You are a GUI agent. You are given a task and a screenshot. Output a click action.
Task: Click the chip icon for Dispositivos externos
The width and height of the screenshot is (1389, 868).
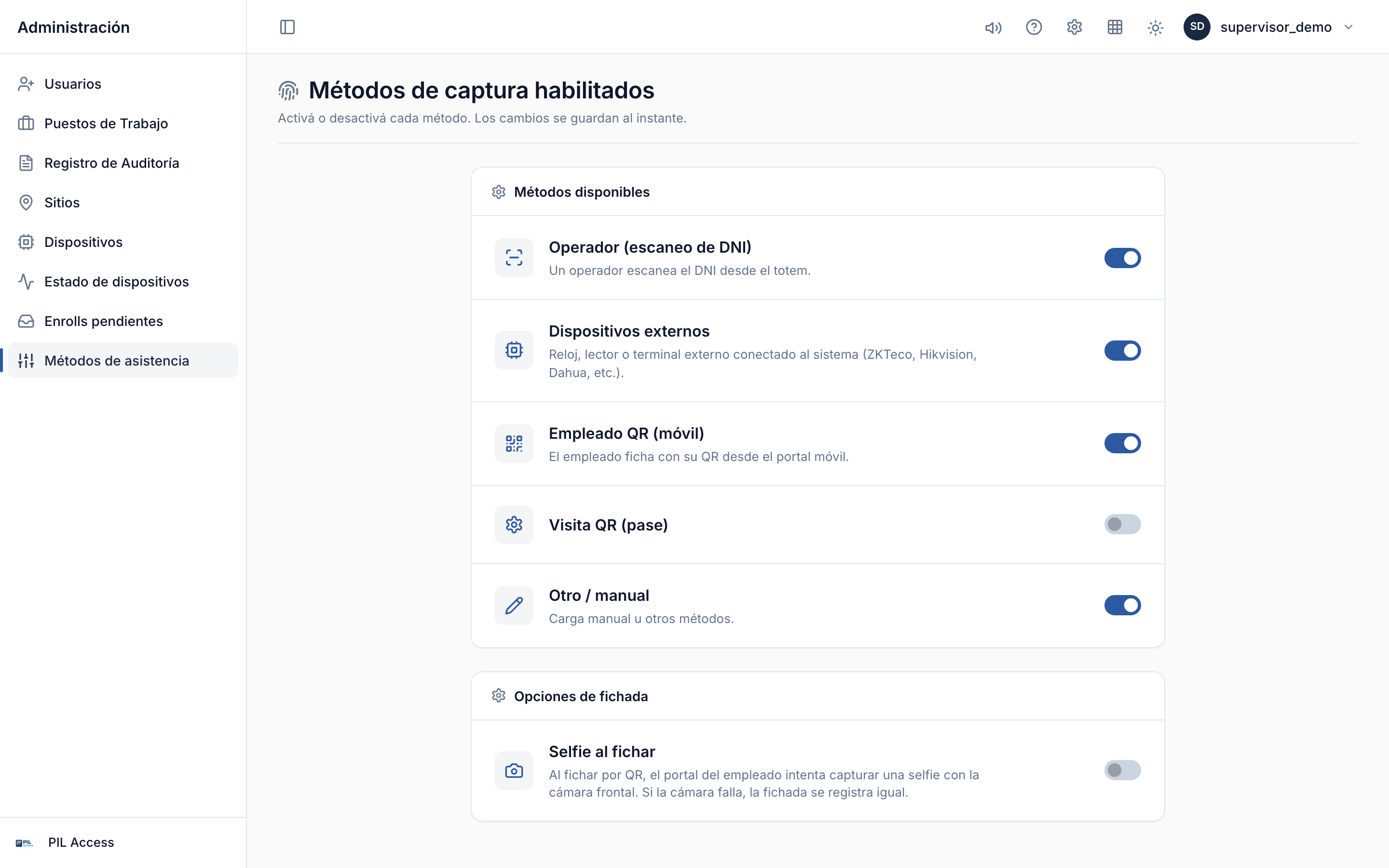click(514, 350)
